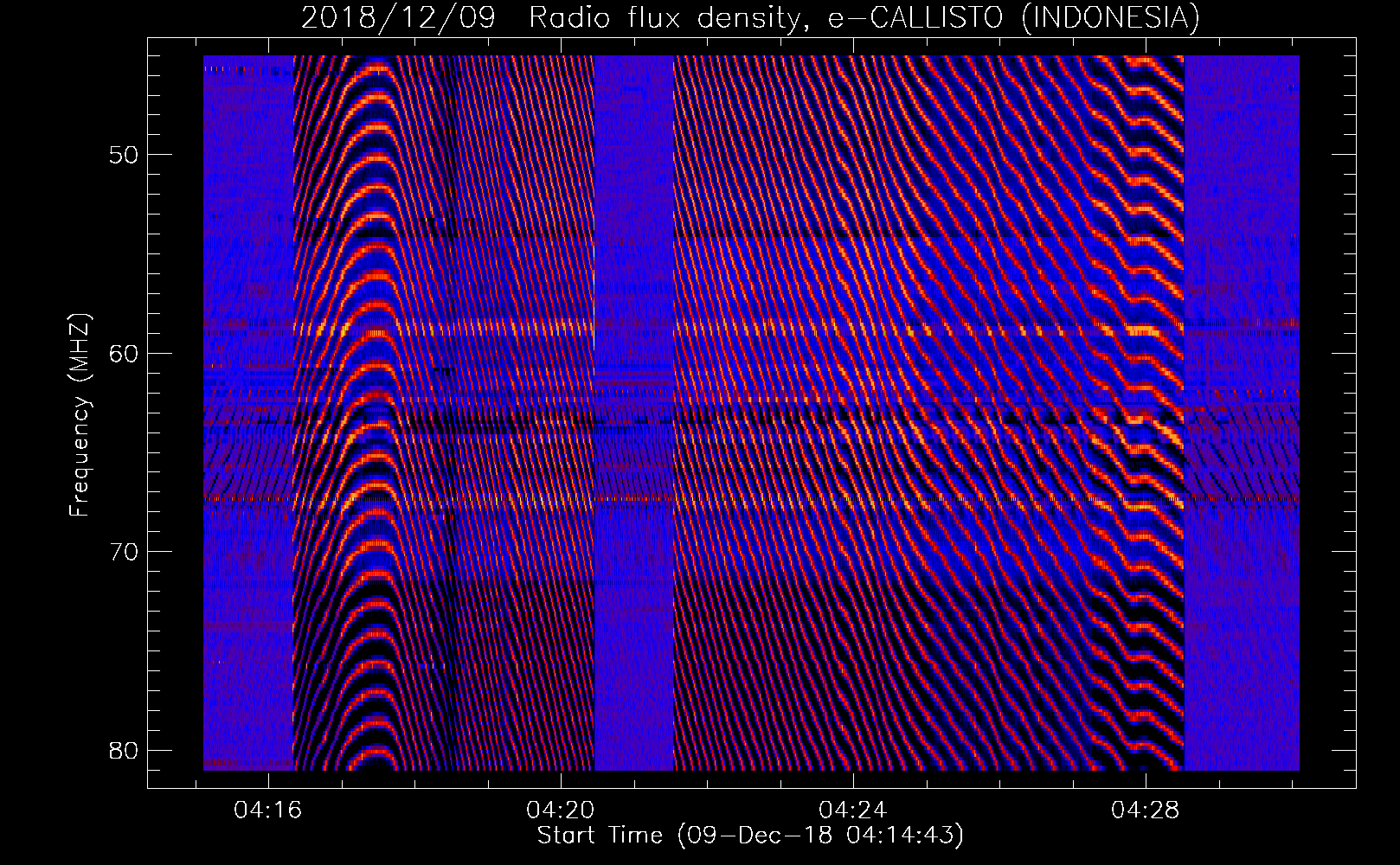
Task: Click the plot title with e-CALLISTO (INDONESIA)
Action: tap(750, 18)
